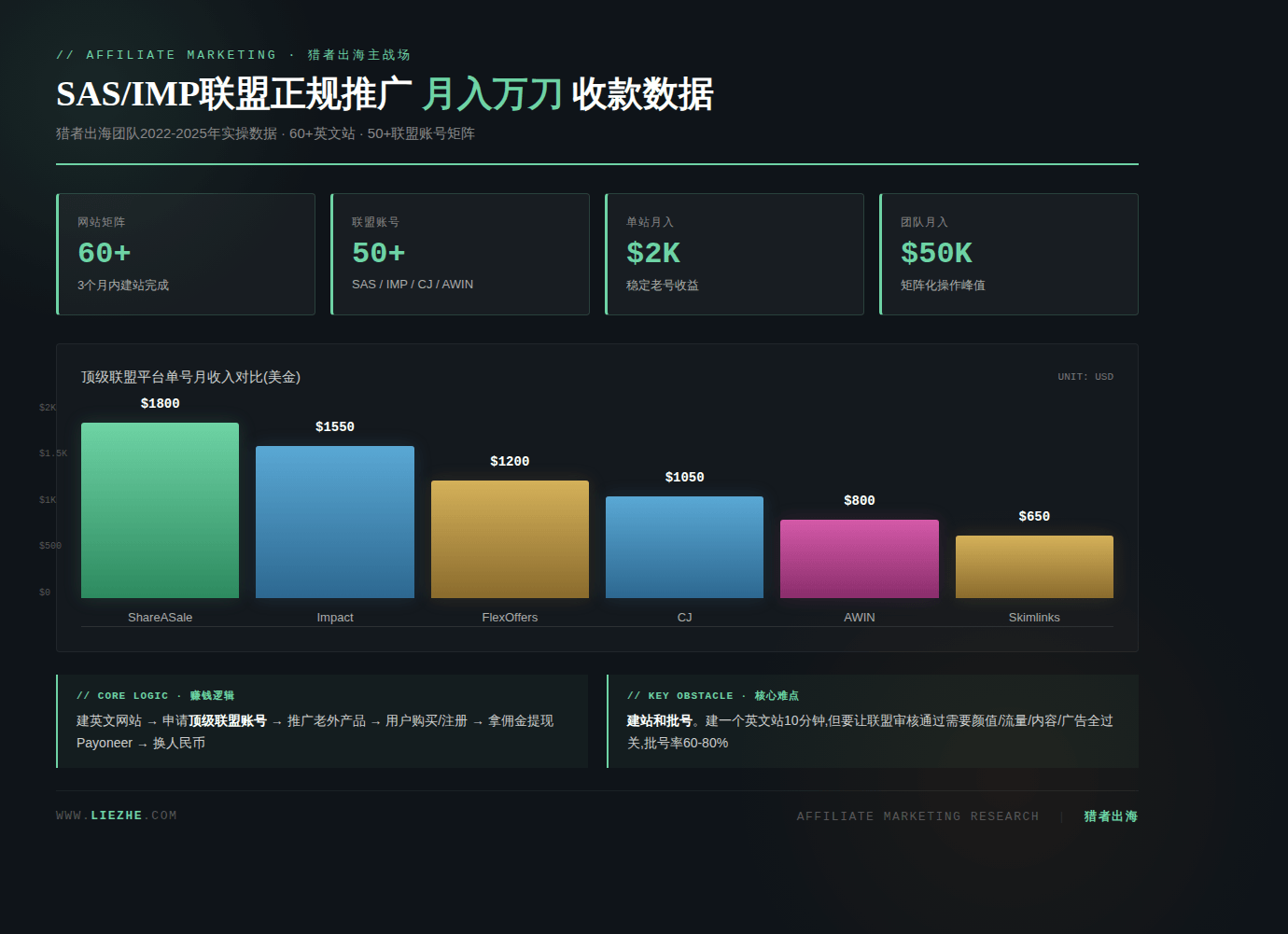Select the 单站月入 $2K stat card
The width and height of the screenshot is (1288, 934).
tap(735, 254)
